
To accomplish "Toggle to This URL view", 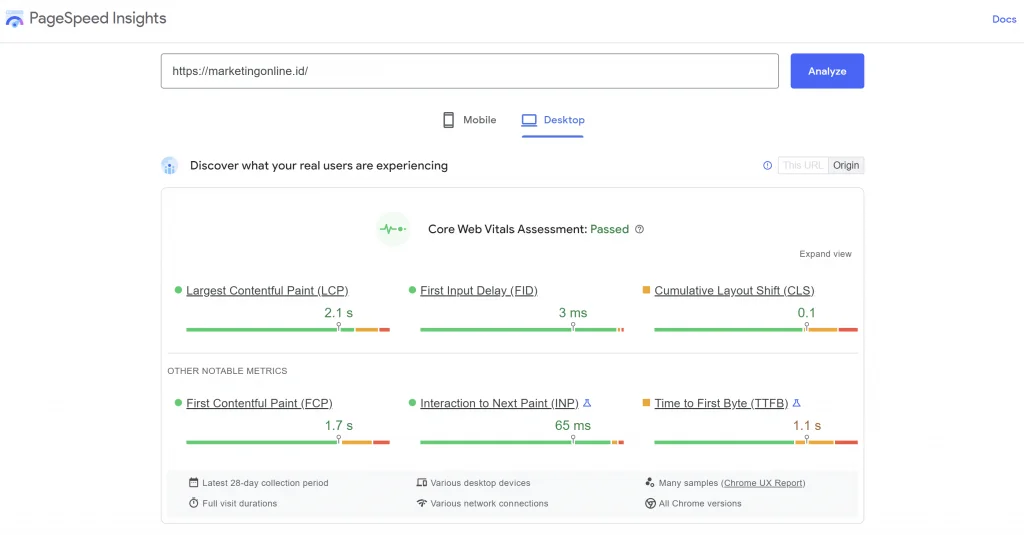I will (x=803, y=165).
